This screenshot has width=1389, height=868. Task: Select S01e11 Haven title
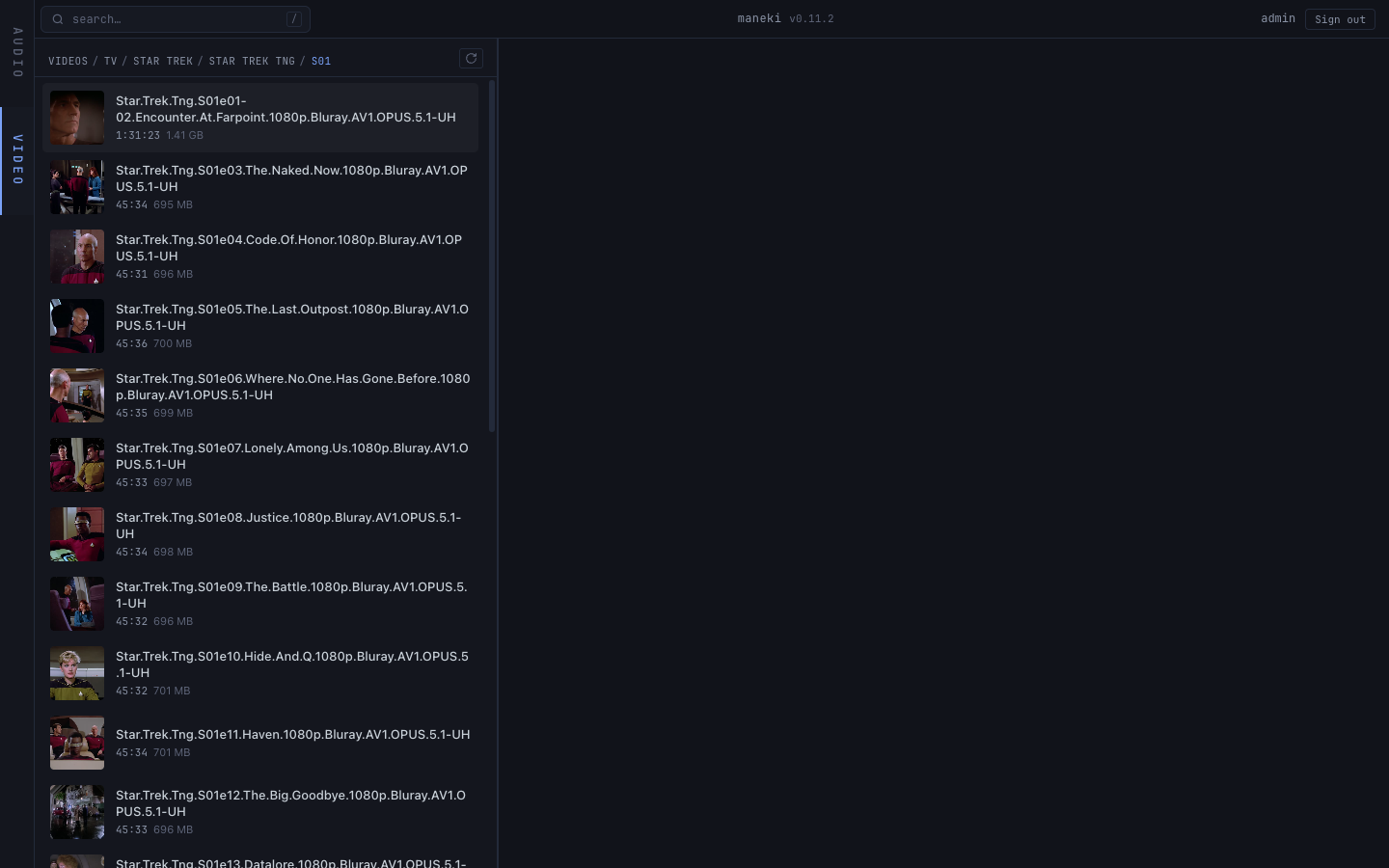[293, 734]
